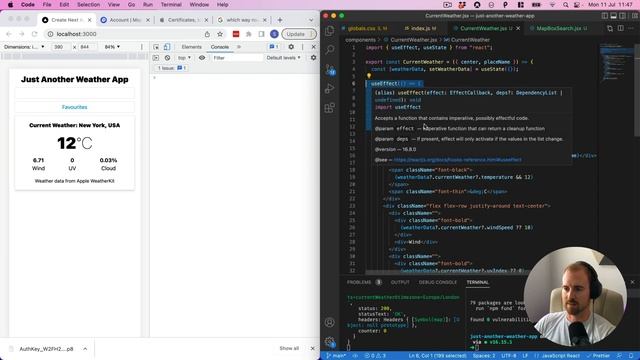The image size is (640, 360).
Task: Open Run and Debug view in VS Code
Action: pos(330,88)
